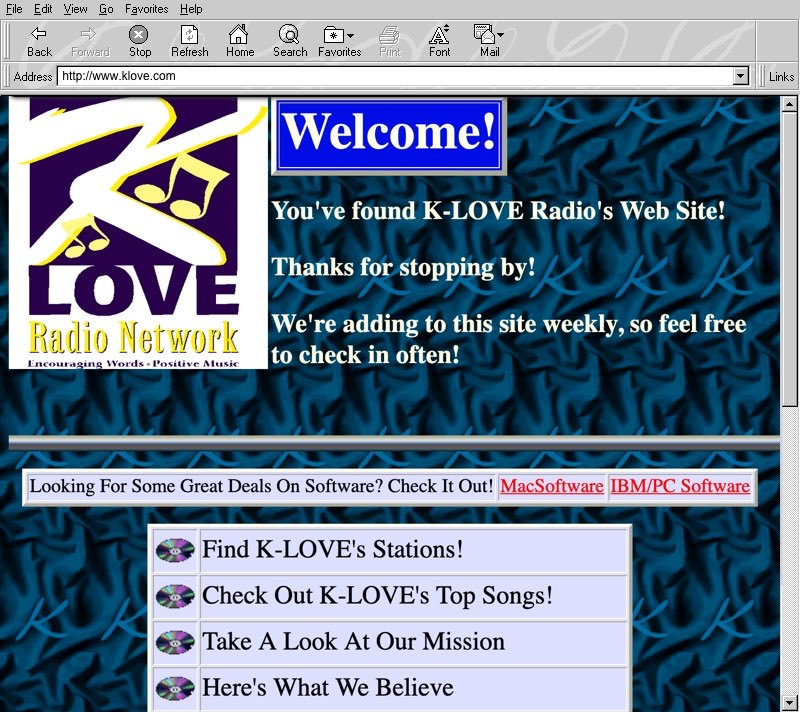800x712 pixels.
Task: Click the vertical scrollbar down arrow
Action: coord(789,702)
